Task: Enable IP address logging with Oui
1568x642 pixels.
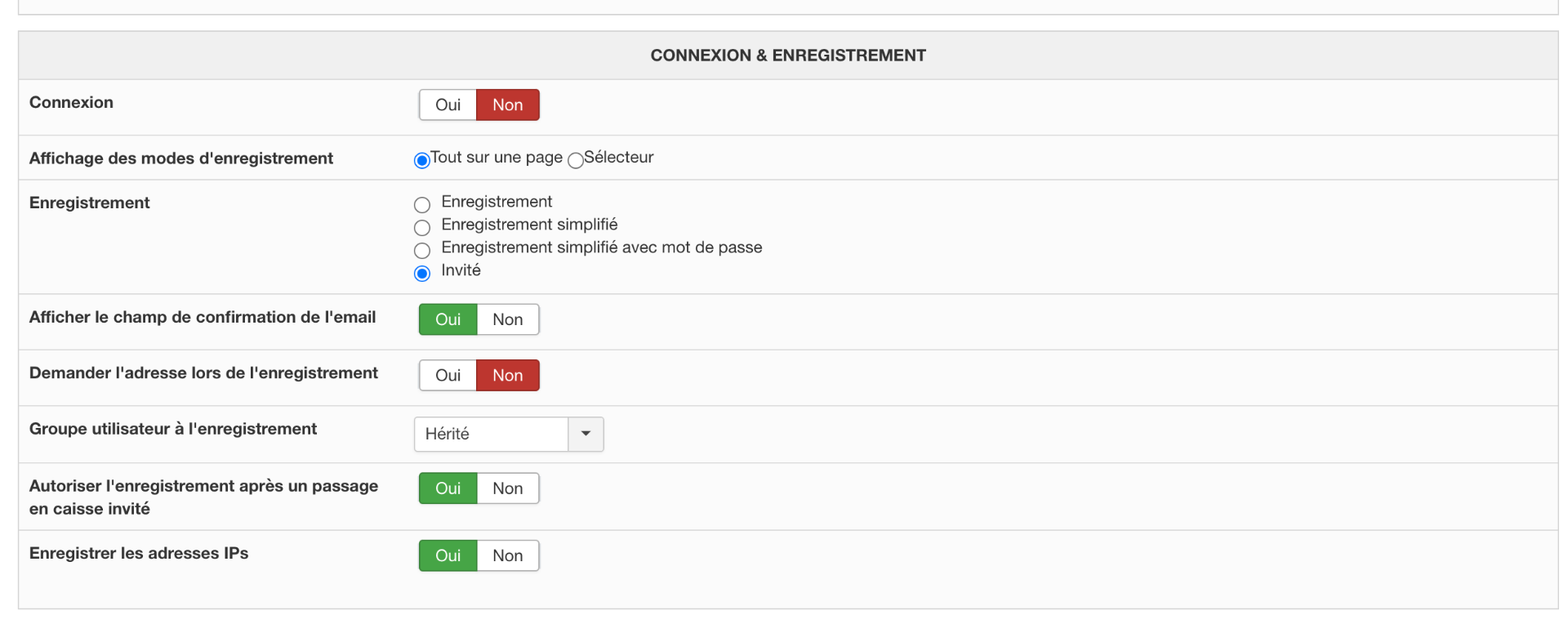Action: tap(448, 555)
